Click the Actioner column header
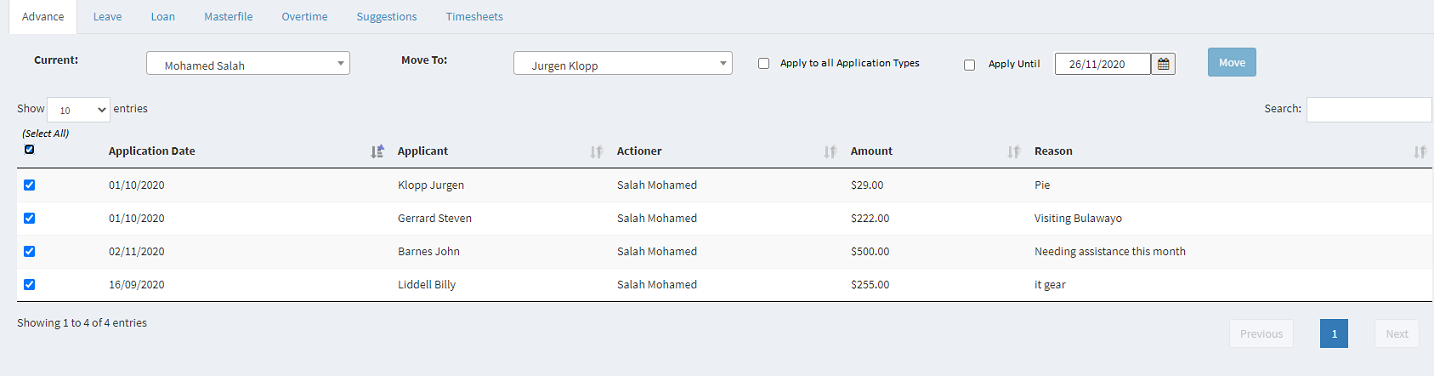1434x376 pixels. pos(639,151)
